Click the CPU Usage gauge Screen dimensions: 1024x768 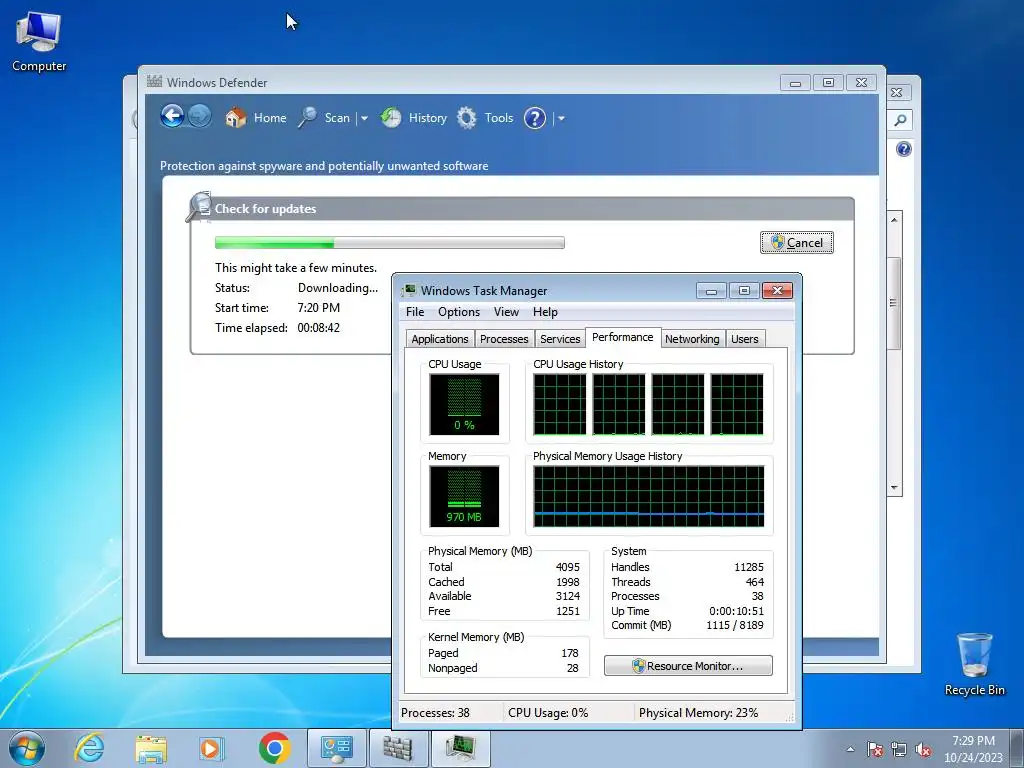pos(464,404)
